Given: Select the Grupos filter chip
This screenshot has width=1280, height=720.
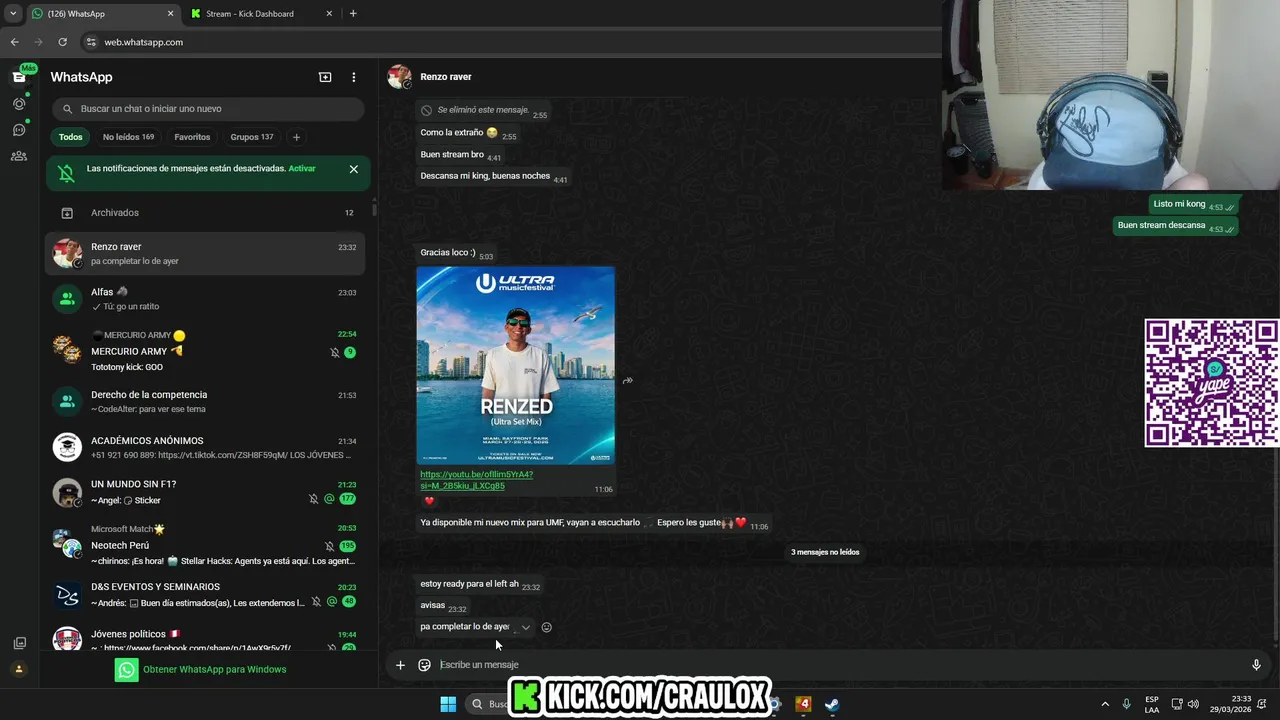Looking at the screenshot, I should [252, 137].
